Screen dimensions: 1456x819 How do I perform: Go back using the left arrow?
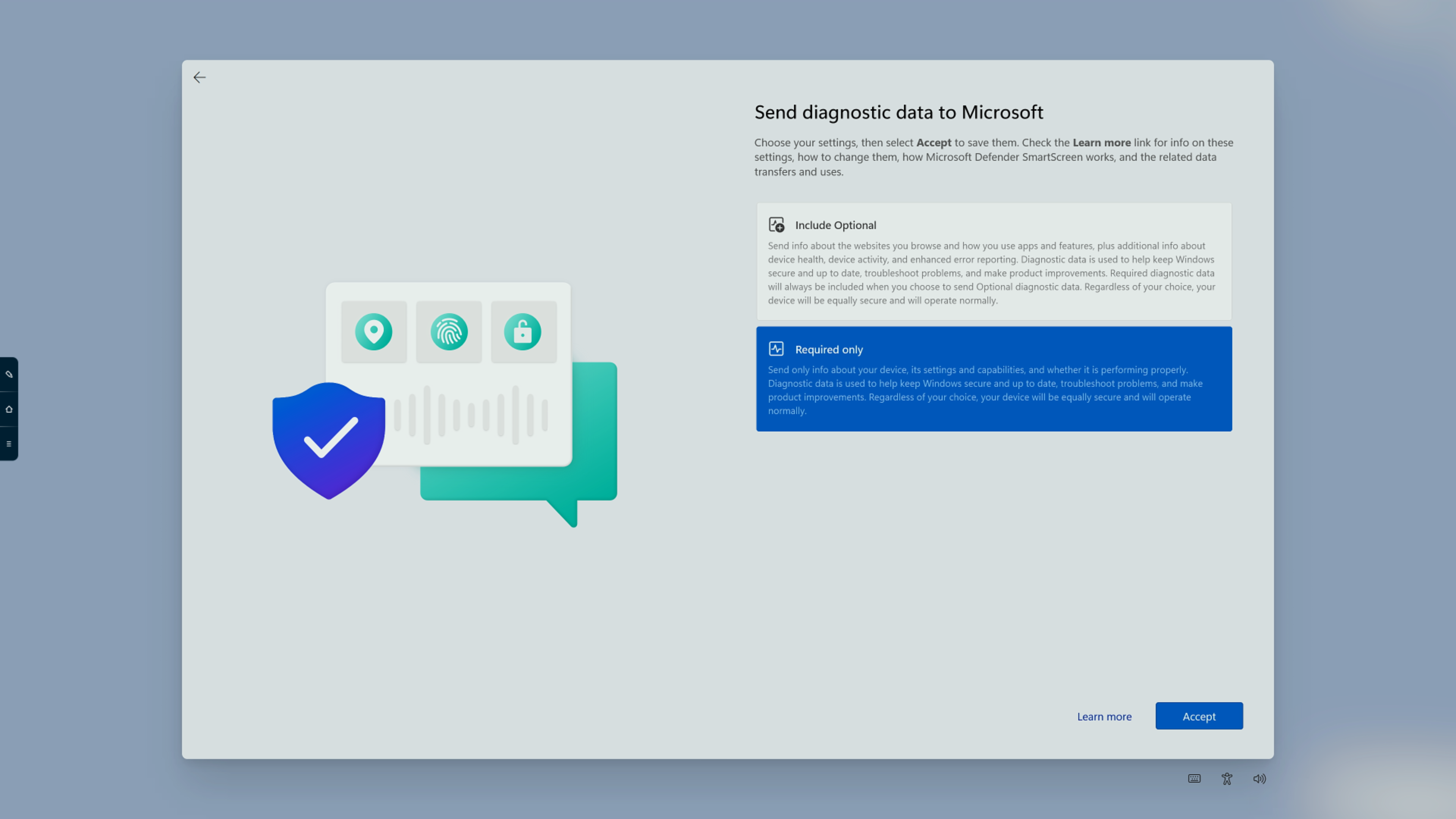point(199,77)
